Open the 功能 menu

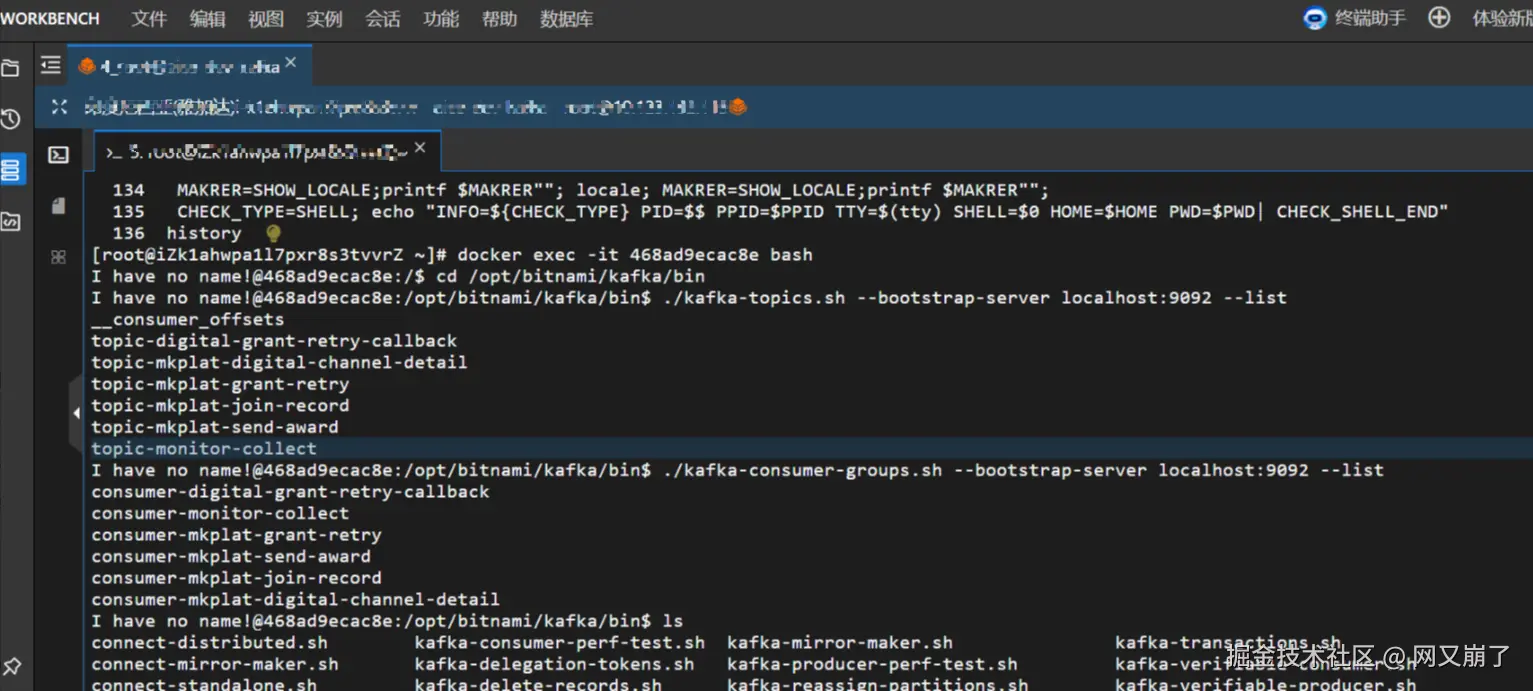click(x=441, y=19)
